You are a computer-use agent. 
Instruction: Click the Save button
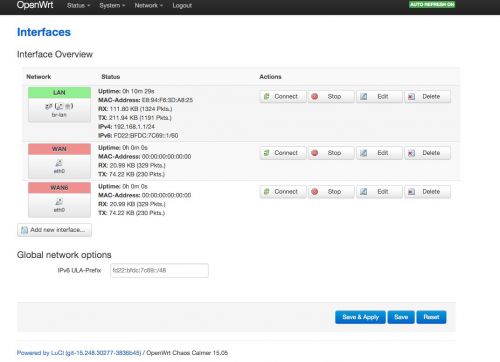(x=401, y=317)
